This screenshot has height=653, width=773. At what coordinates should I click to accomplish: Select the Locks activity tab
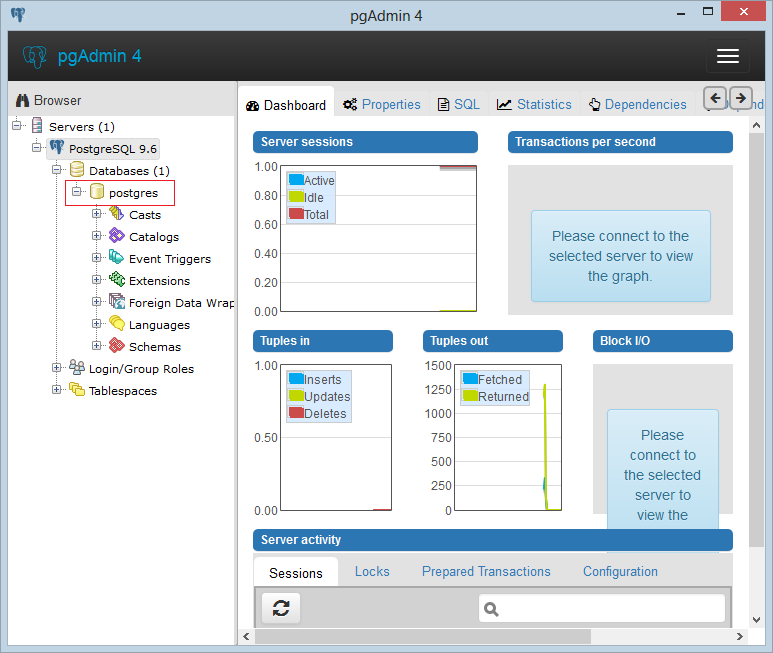372,572
